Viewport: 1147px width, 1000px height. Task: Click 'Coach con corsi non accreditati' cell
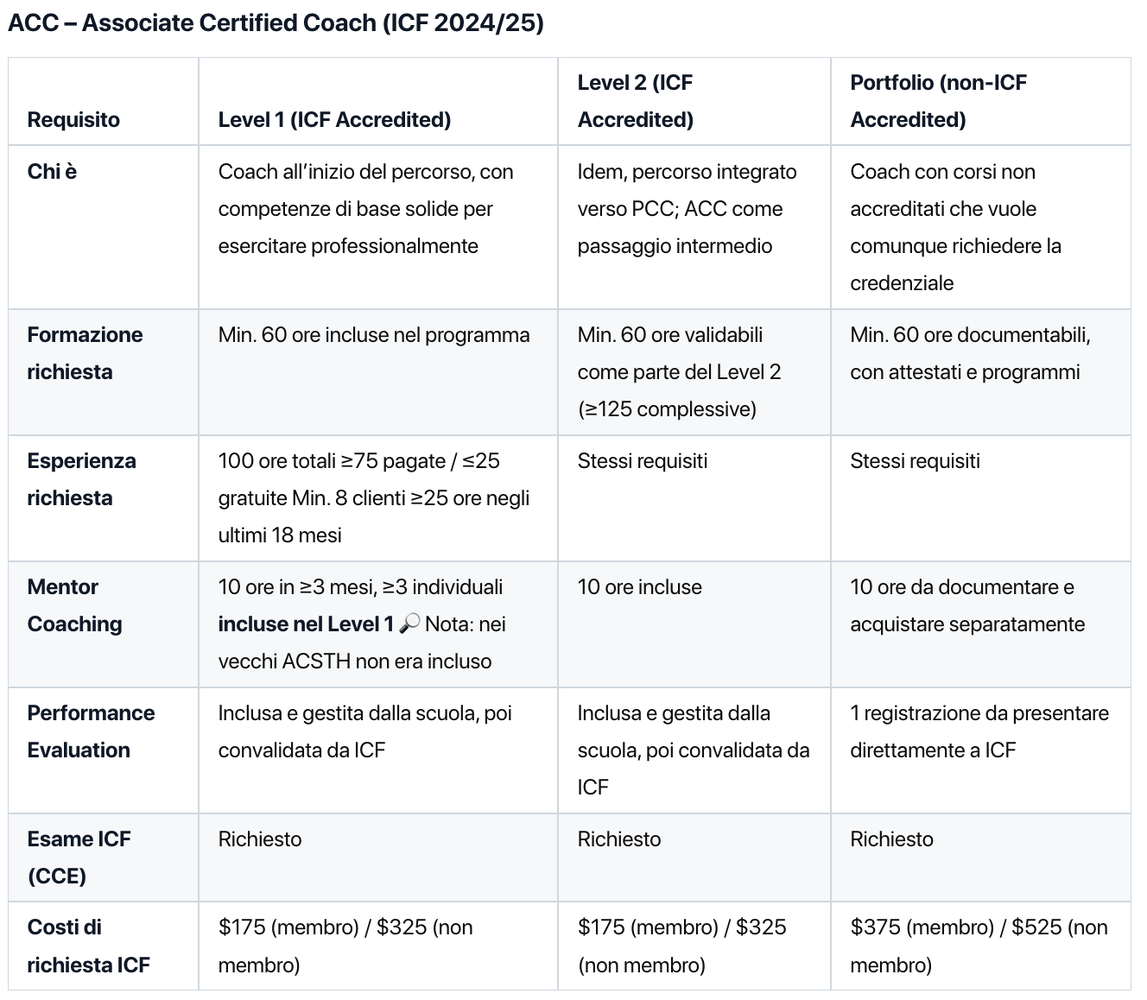(x=955, y=227)
